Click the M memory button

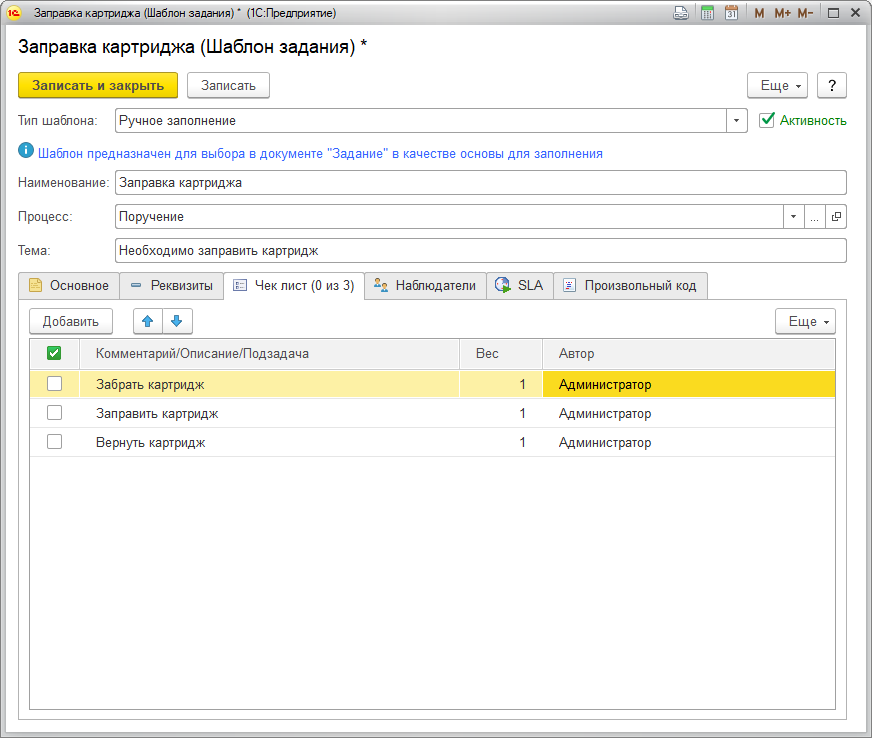(759, 13)
